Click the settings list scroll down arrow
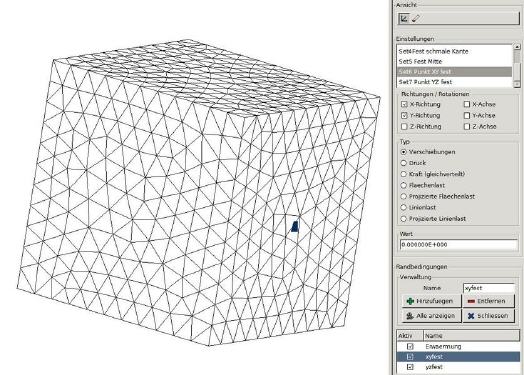 517,84
